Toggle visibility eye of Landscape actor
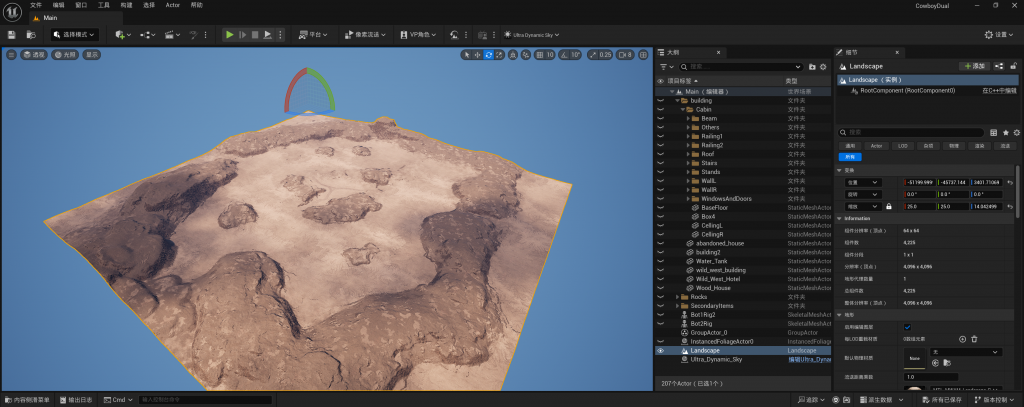 [x=660, y=351]
